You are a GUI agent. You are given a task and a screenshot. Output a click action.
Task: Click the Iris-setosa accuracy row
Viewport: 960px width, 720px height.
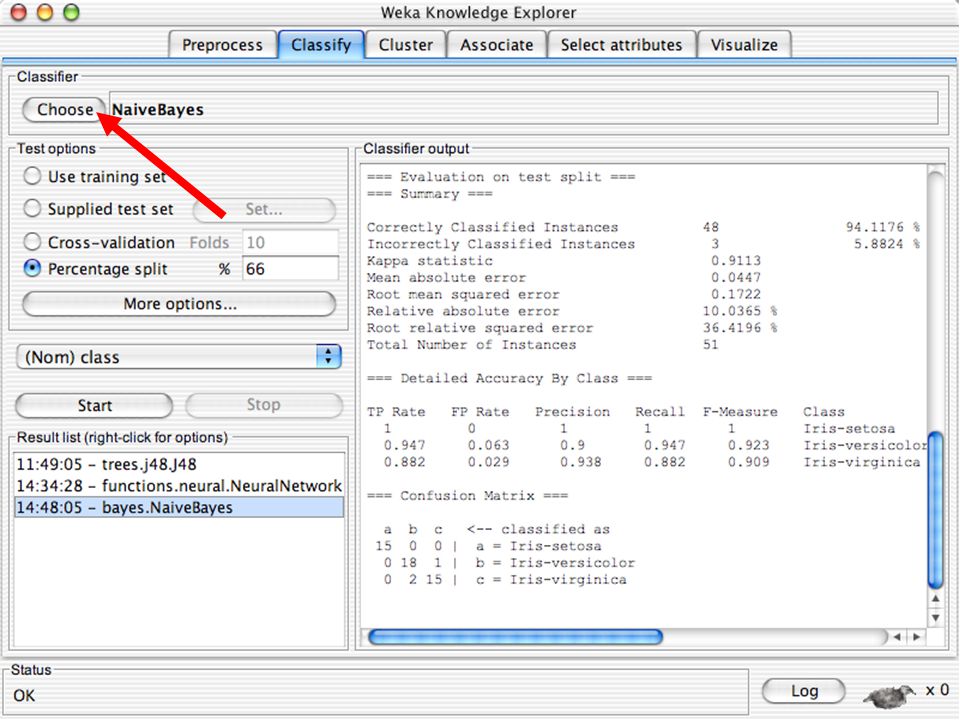tap(639, 429)
